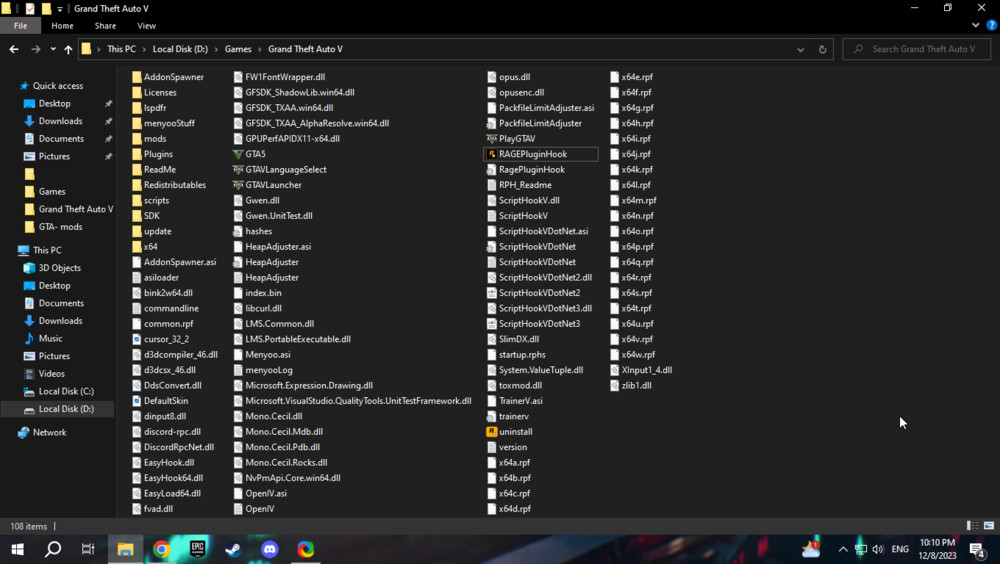Open File Explorer help question mark
The height and width of the screenshot is (564, 1000).
(991, 26)
